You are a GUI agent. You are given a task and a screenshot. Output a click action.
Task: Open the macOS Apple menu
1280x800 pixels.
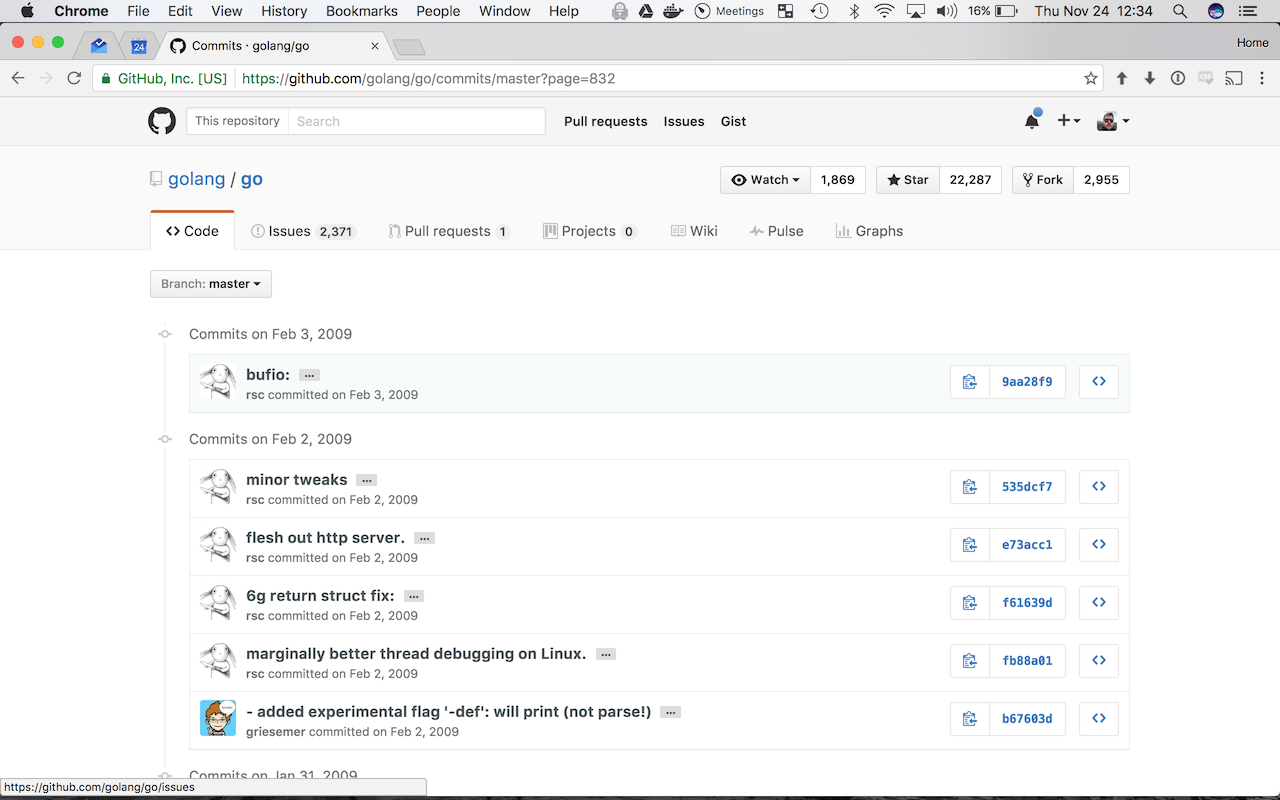tap(27, 11)
